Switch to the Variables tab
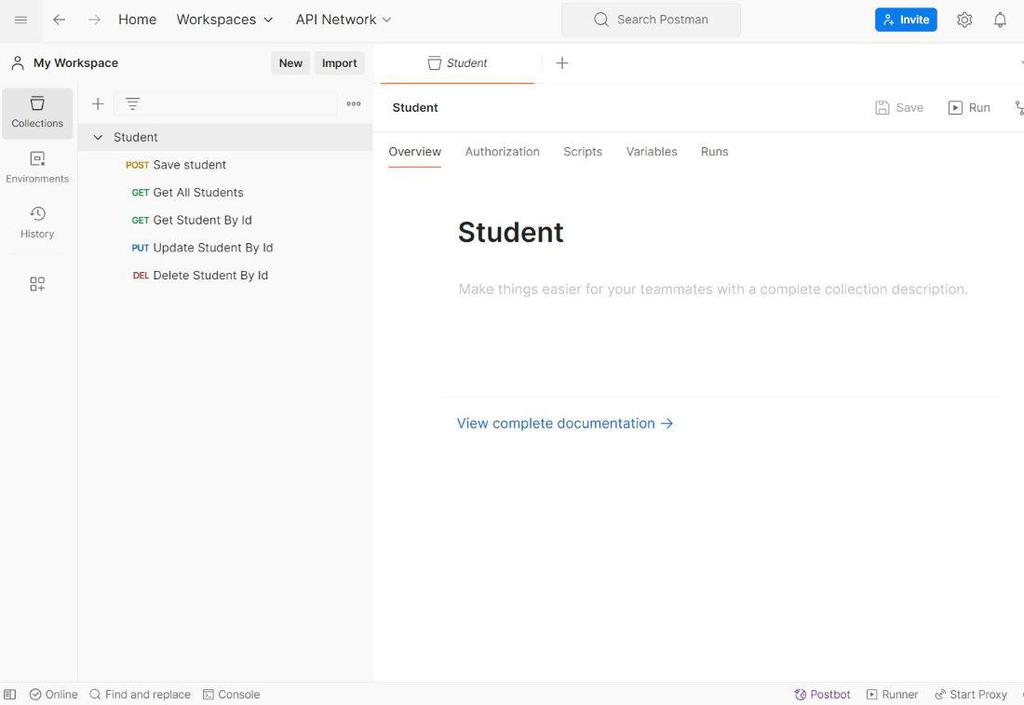This screenshot has width=1024, height=705. (x=651, y=152)
